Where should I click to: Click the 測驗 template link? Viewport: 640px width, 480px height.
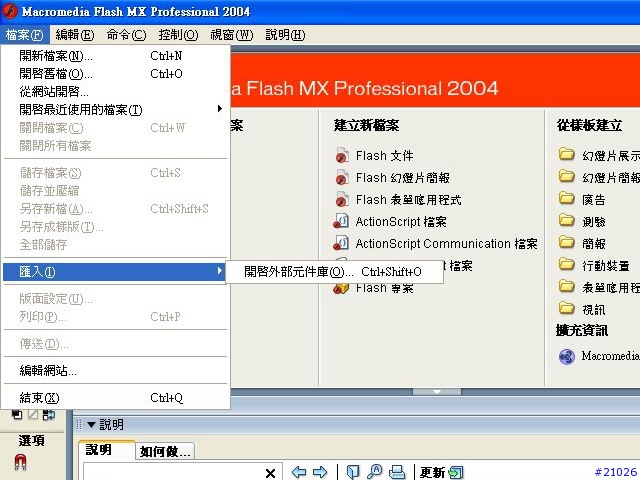coord(594,222)
